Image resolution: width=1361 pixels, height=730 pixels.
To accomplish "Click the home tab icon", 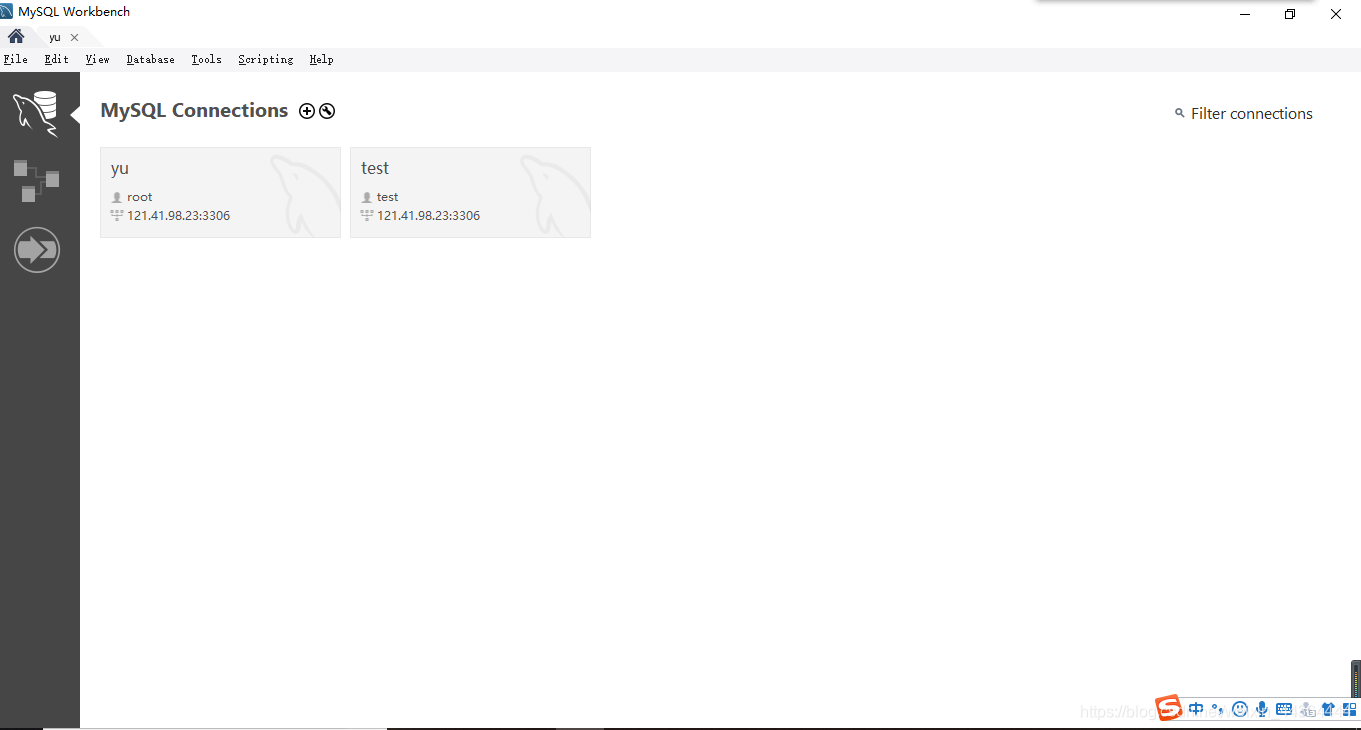I will [16, 36].
